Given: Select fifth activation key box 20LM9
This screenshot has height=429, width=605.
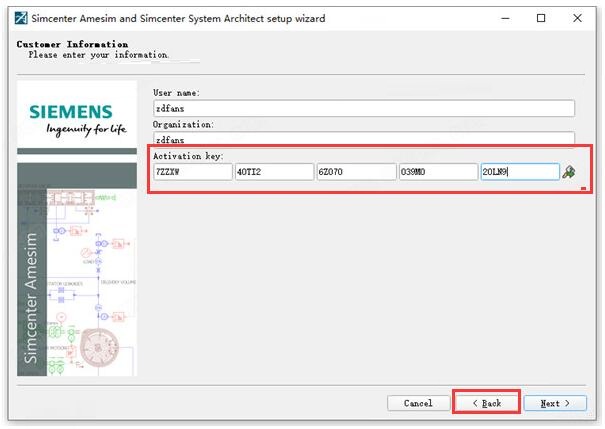Looking at the screenshot, I should pyautogui.click(x=520, y=172).
